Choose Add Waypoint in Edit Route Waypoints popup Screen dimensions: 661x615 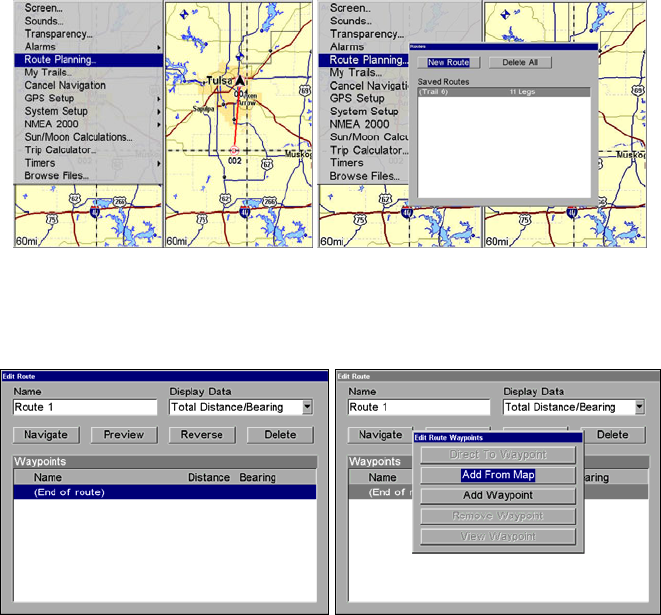[x=498, y=496]
